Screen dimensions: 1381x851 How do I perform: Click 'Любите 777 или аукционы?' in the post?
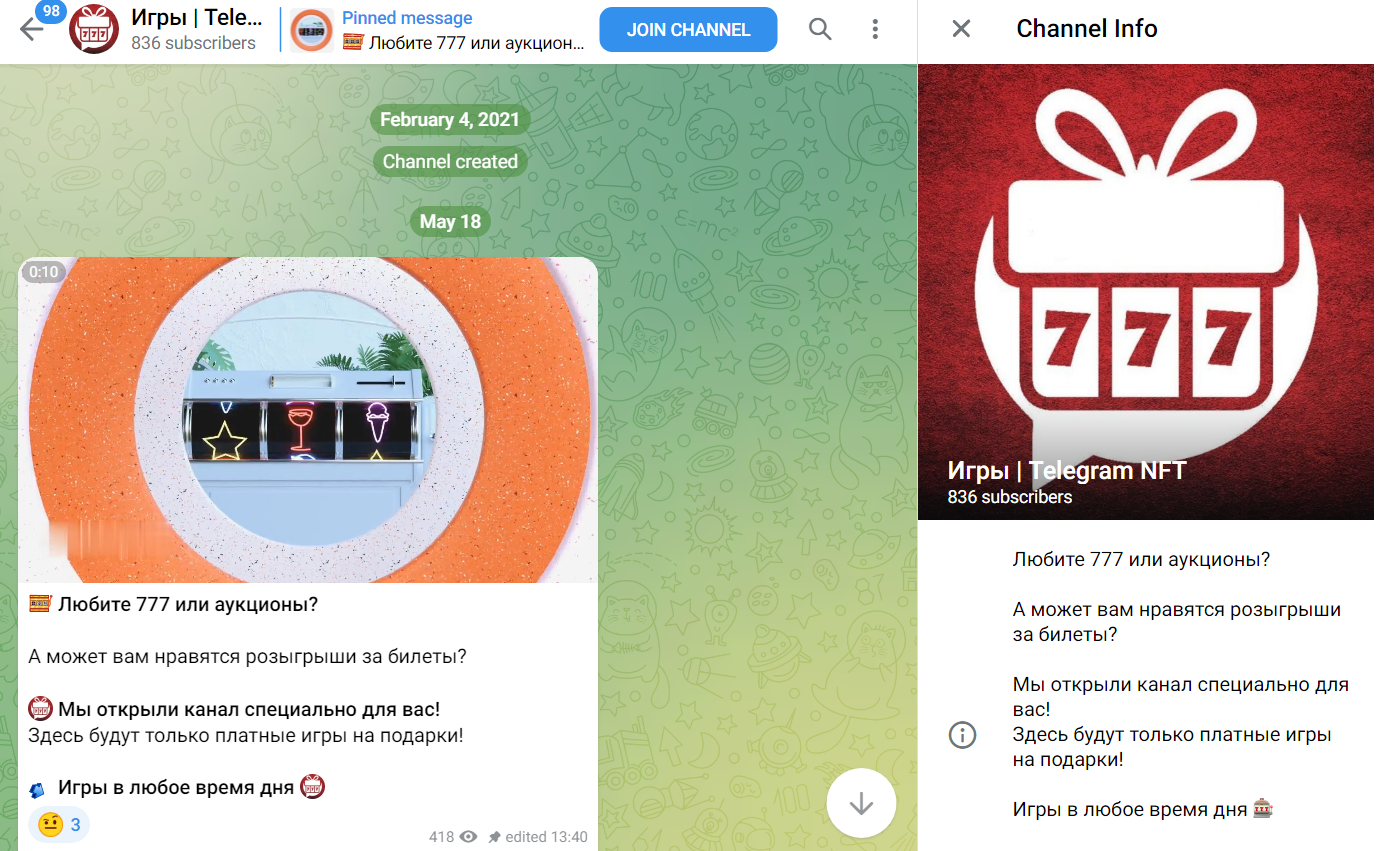click(x=188, y=604)
